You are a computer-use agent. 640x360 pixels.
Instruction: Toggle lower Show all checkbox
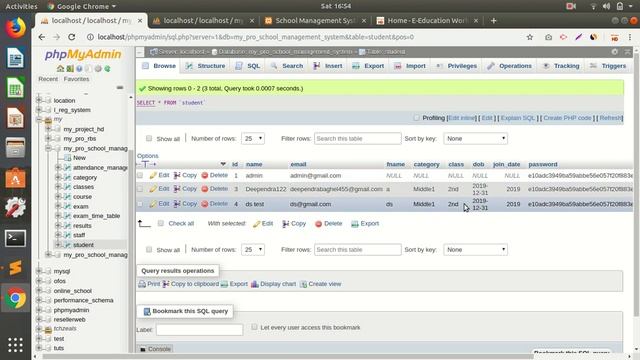pos(149,249)
